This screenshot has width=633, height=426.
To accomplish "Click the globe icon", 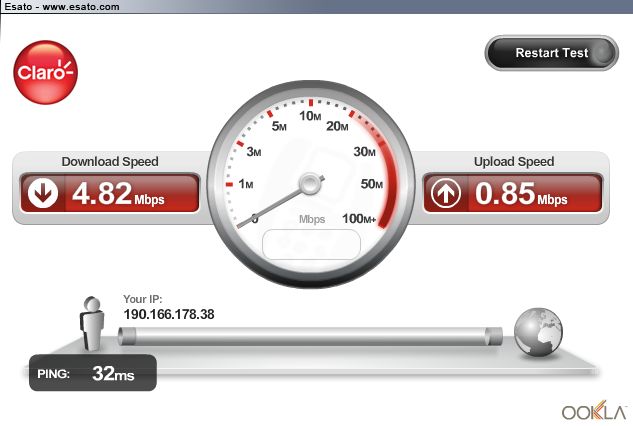I will 538,332.
